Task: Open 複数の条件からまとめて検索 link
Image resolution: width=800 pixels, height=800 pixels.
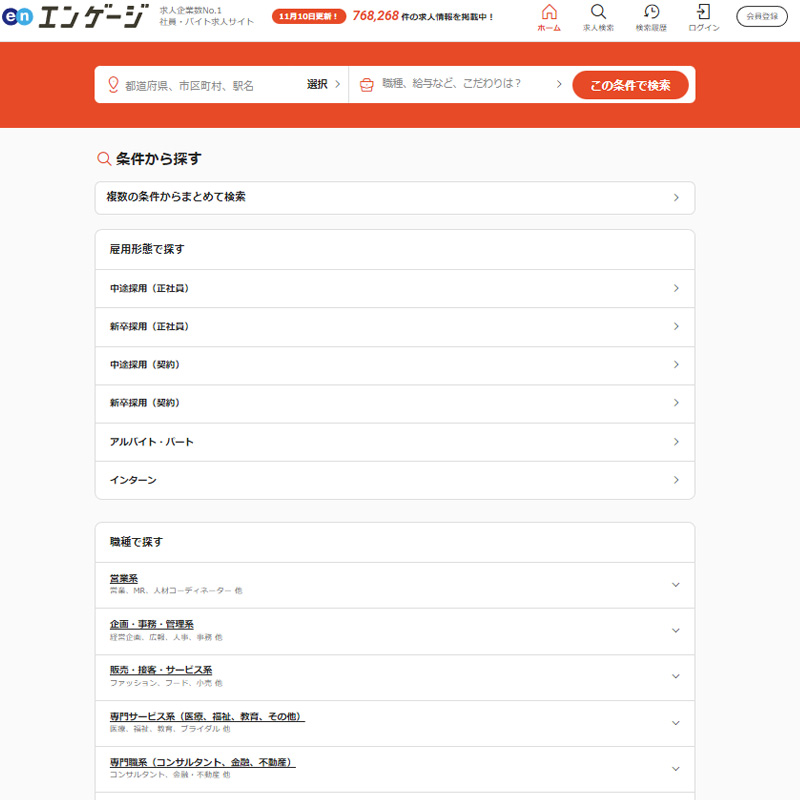Action: tap(394, 197)
